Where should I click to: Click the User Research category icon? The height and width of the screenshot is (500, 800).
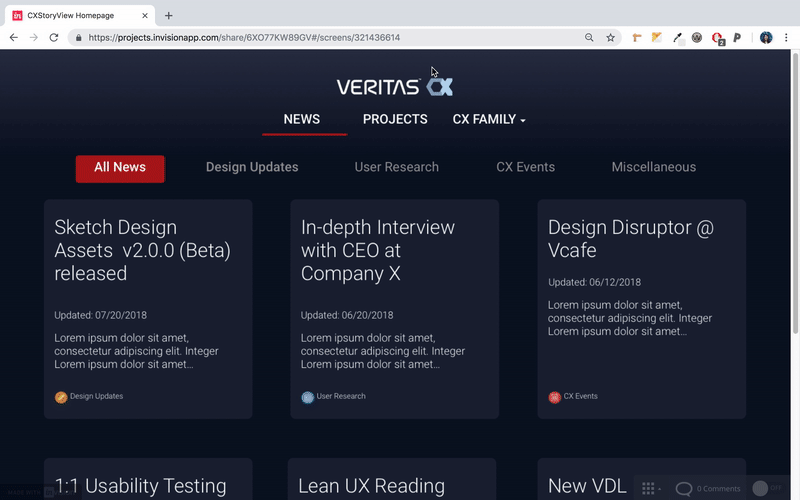click(x=308, y=397)
